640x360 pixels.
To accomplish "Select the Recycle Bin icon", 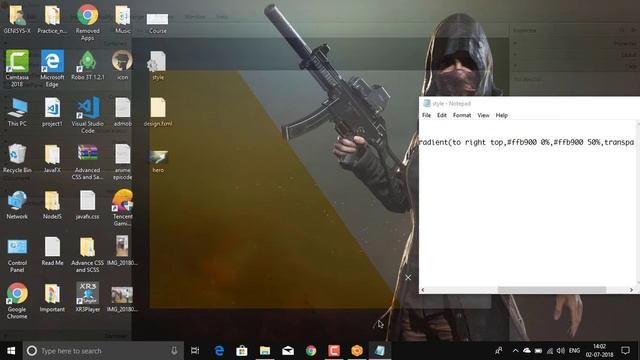I will (17, 158).
